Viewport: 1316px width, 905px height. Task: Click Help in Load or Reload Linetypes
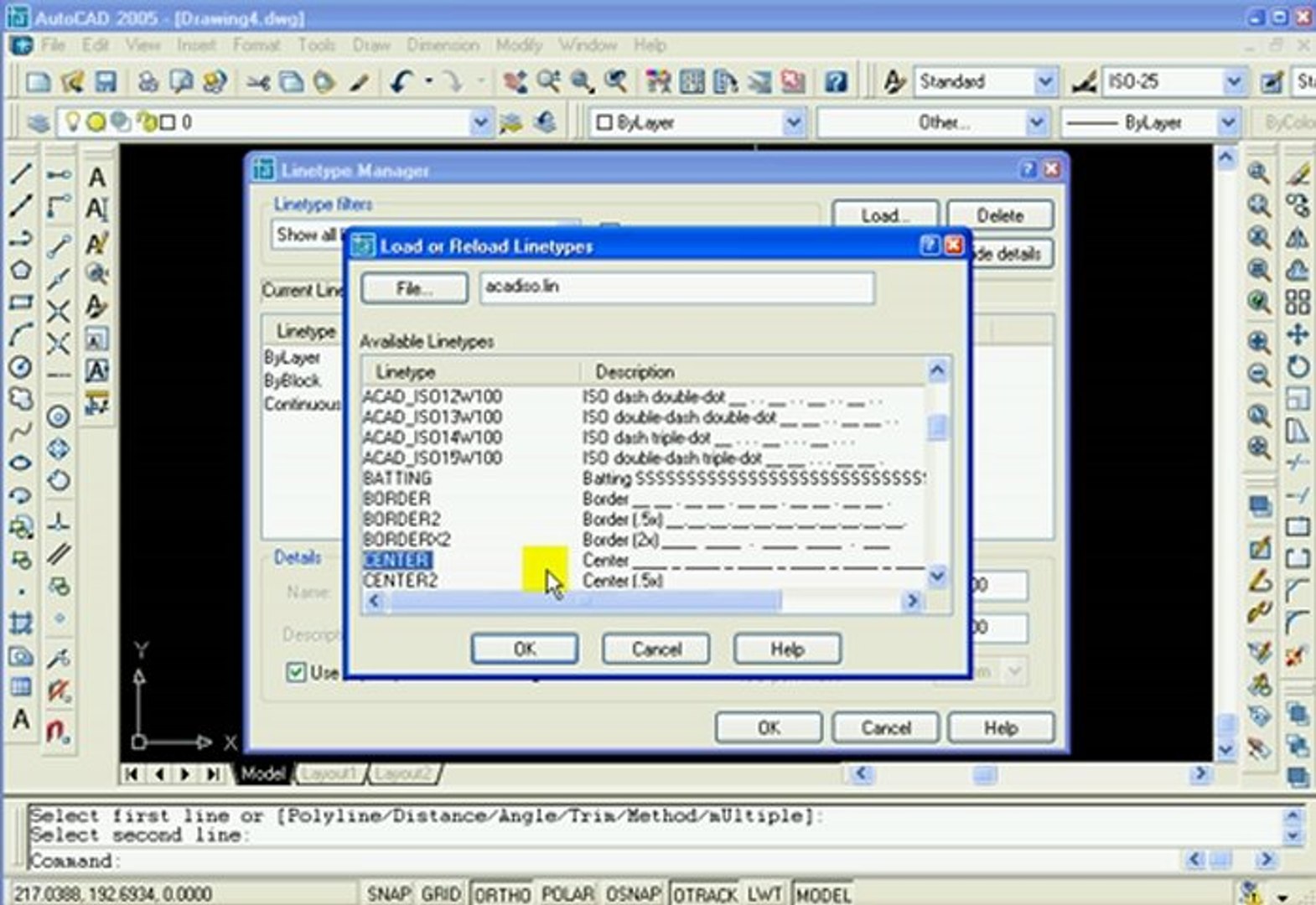pos(787,649)
